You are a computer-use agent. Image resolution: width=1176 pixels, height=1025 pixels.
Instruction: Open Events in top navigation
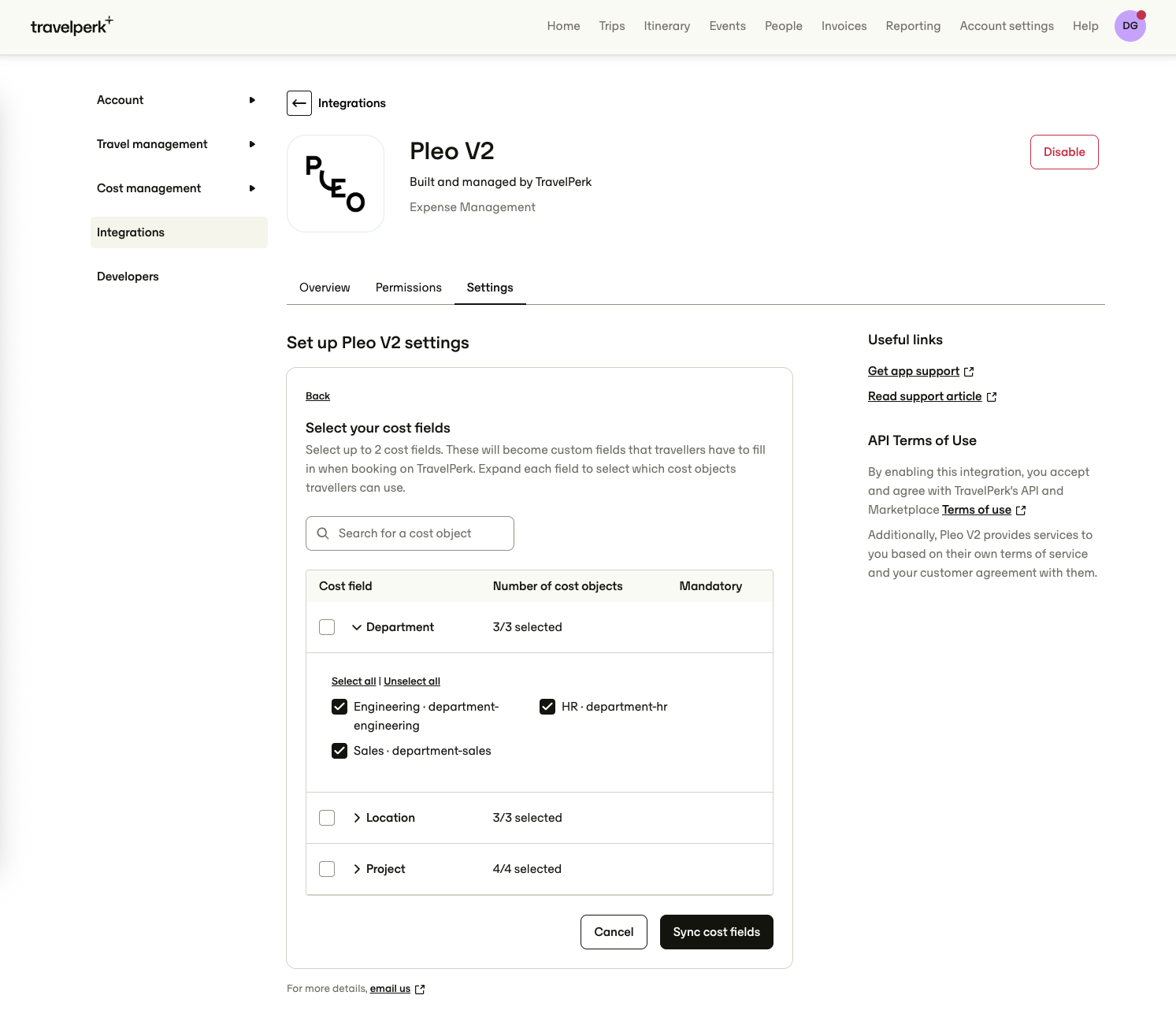pos(728,26)
